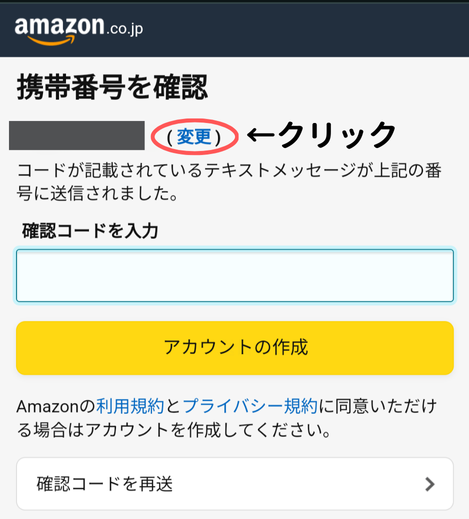Click the amazon.co.jp logo in the header
The height and width of the screenshot is (519, 469).
pos(79,31)
